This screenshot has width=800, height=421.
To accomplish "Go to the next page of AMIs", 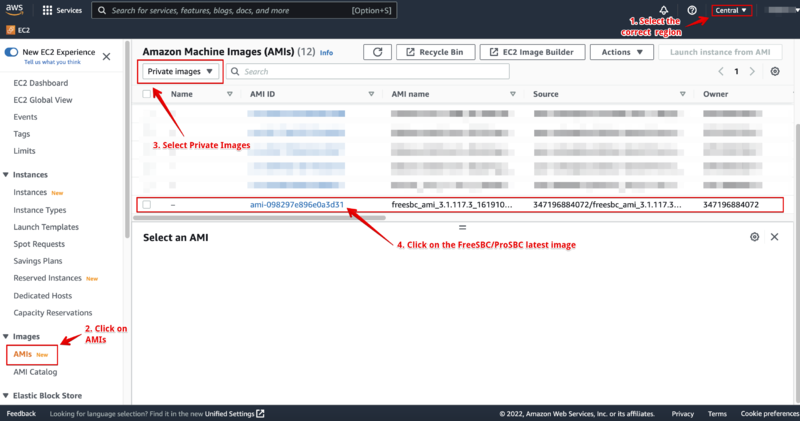I will point(752,71).
